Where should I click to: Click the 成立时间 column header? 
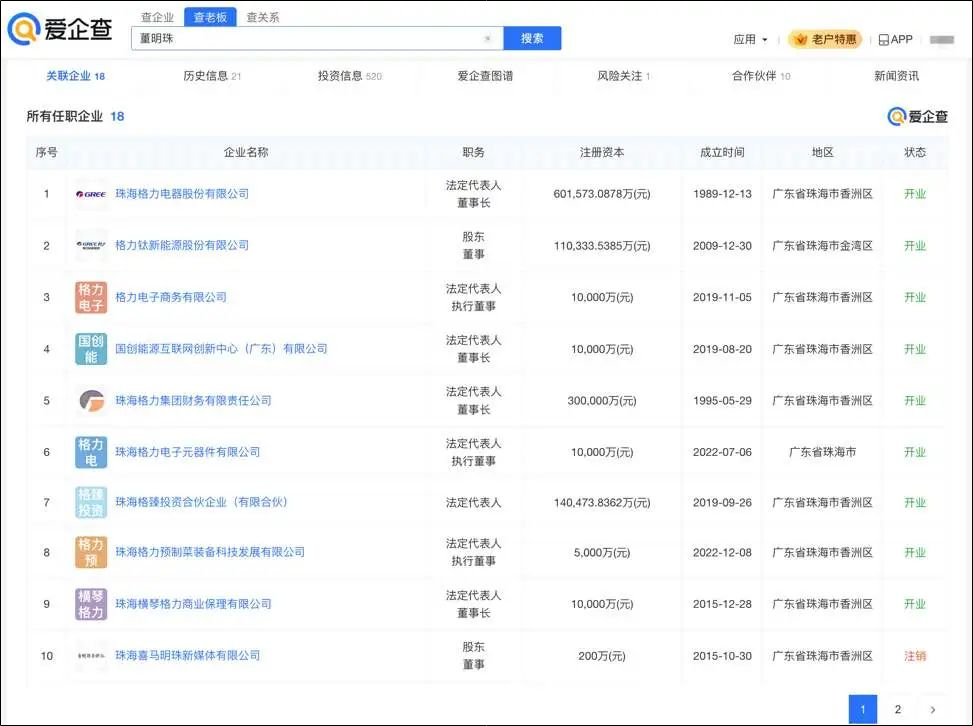point(722,152)
